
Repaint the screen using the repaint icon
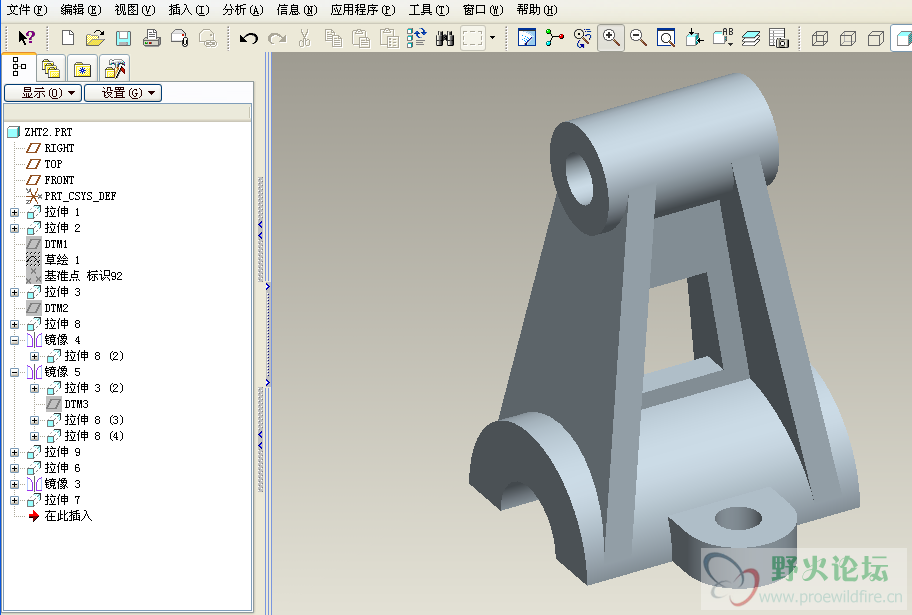526,38
